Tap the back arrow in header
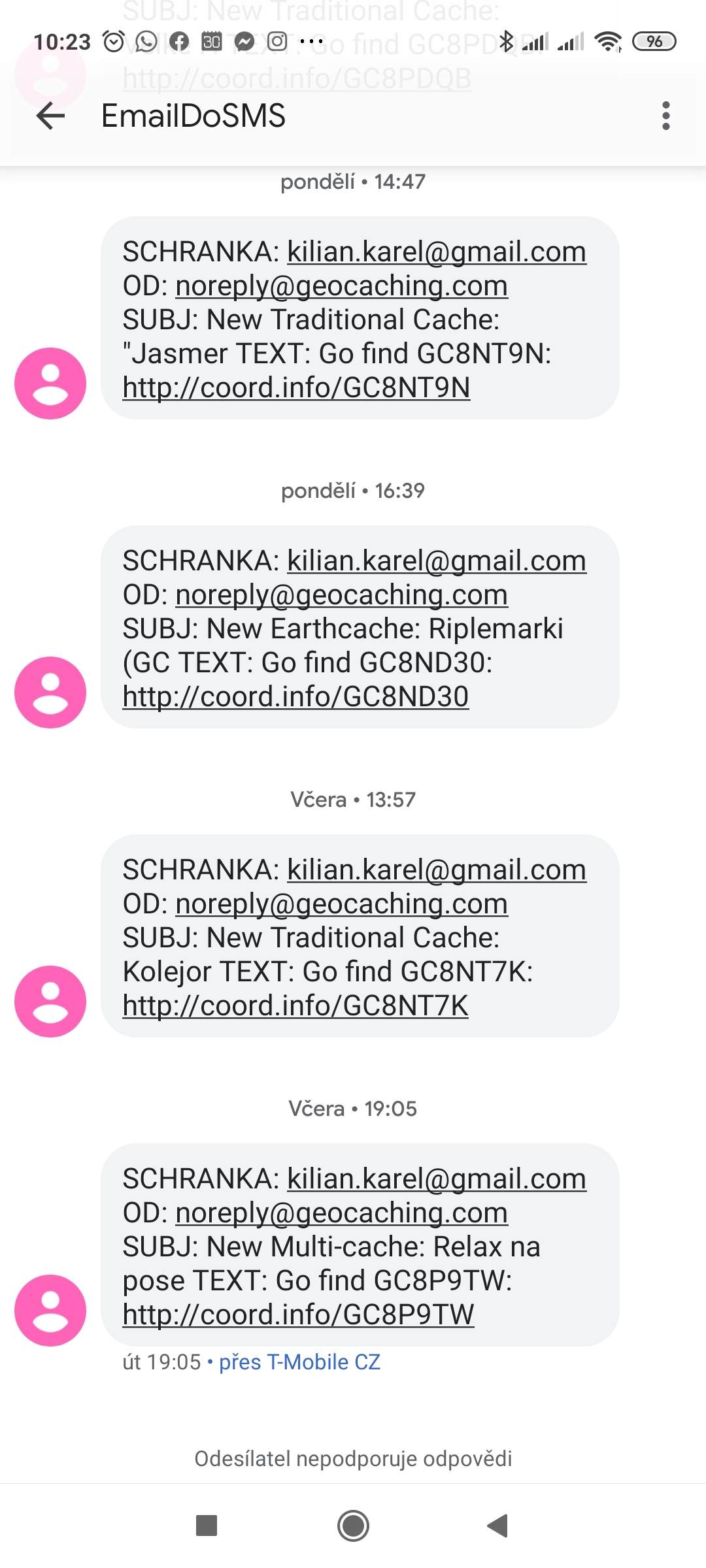 tap(51, 116)
